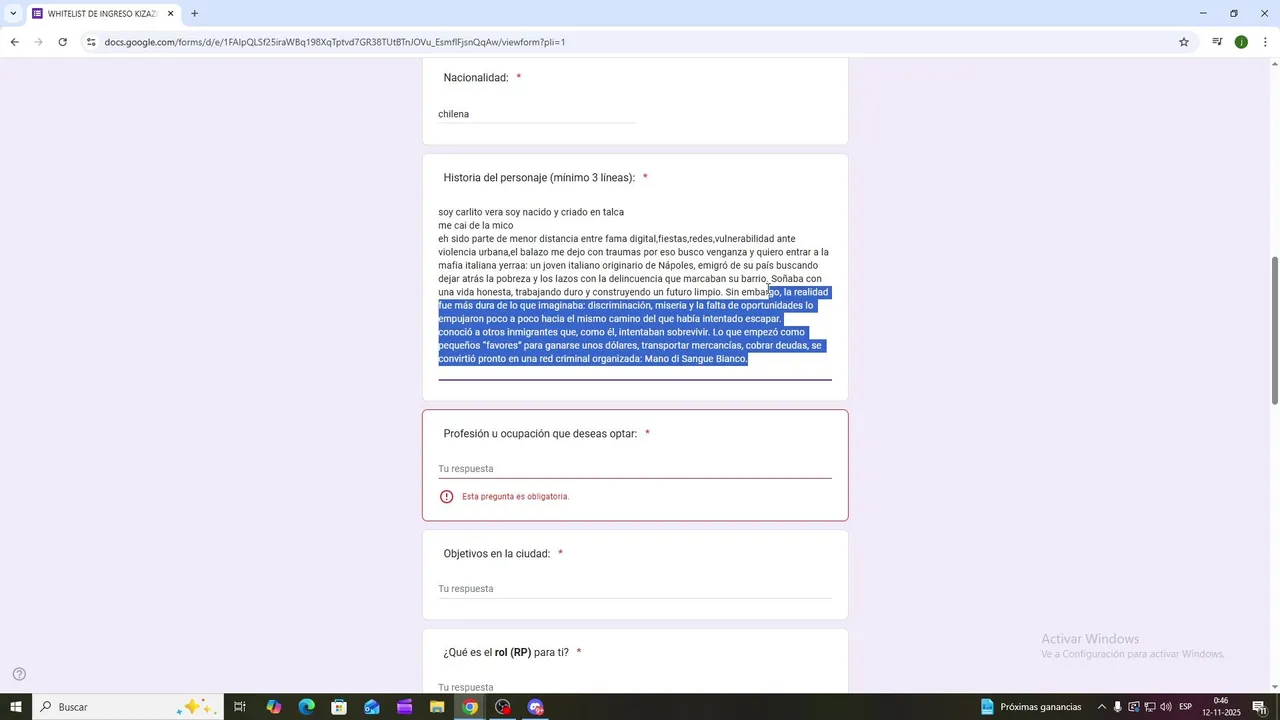Bookmark this page with the star icon
The image size is (1280, 720).
point(1184,42)
